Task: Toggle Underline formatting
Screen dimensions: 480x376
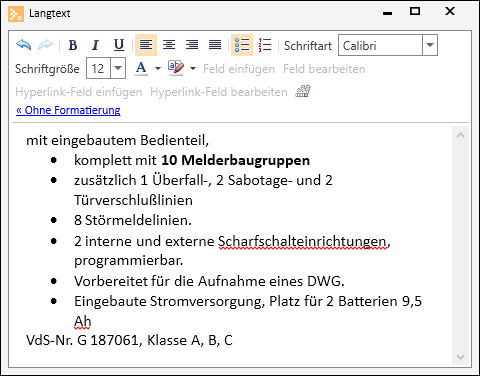Action: pyautogui.click(x=119, y=45)
